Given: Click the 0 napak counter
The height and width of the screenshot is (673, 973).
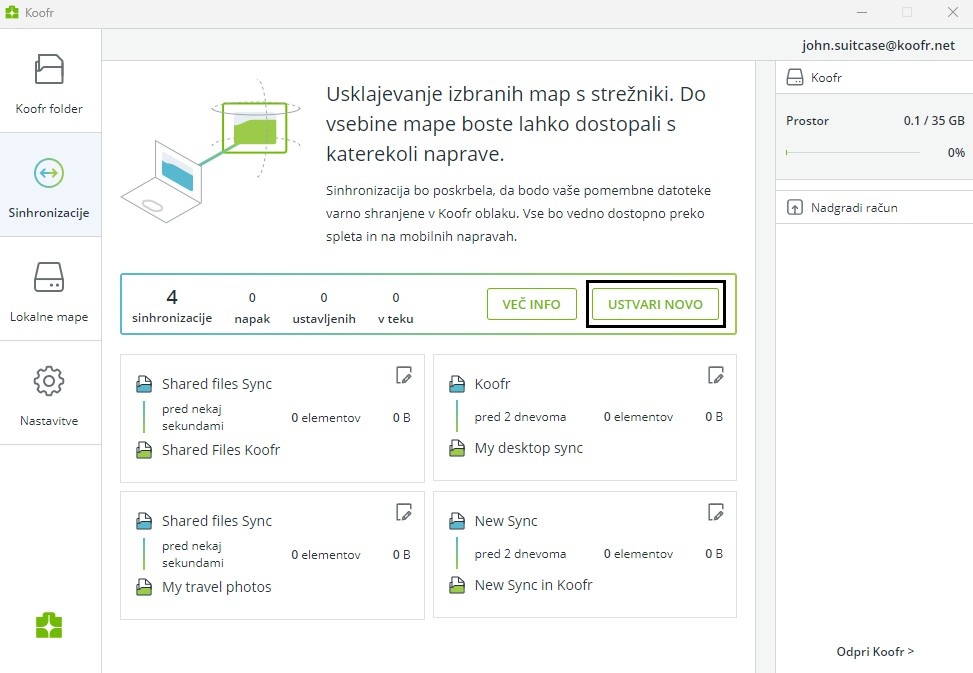Looking at the screenshot, I should [x=252, y=308].
